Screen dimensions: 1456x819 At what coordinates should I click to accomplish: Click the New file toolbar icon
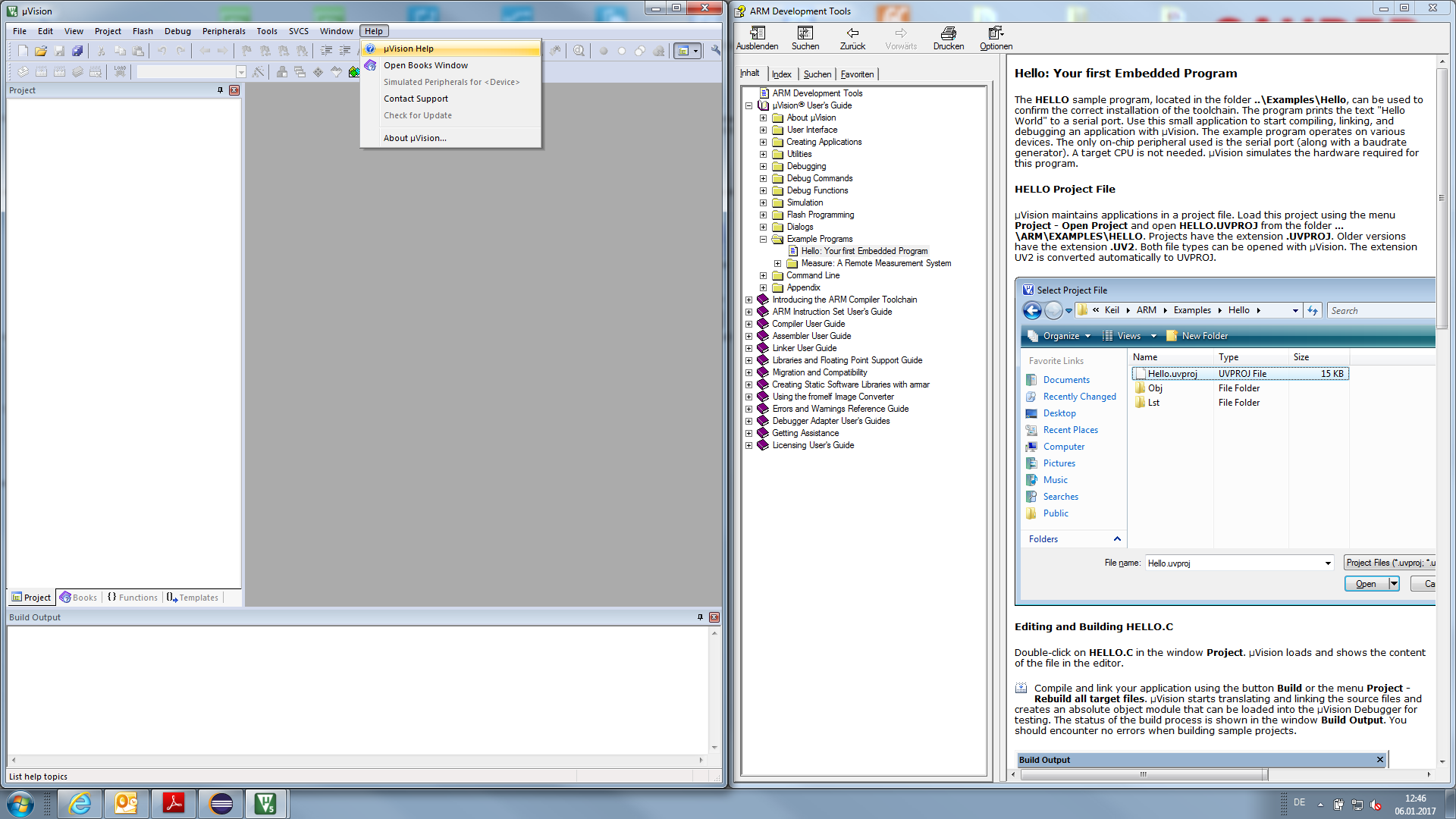tap(23, 51)
